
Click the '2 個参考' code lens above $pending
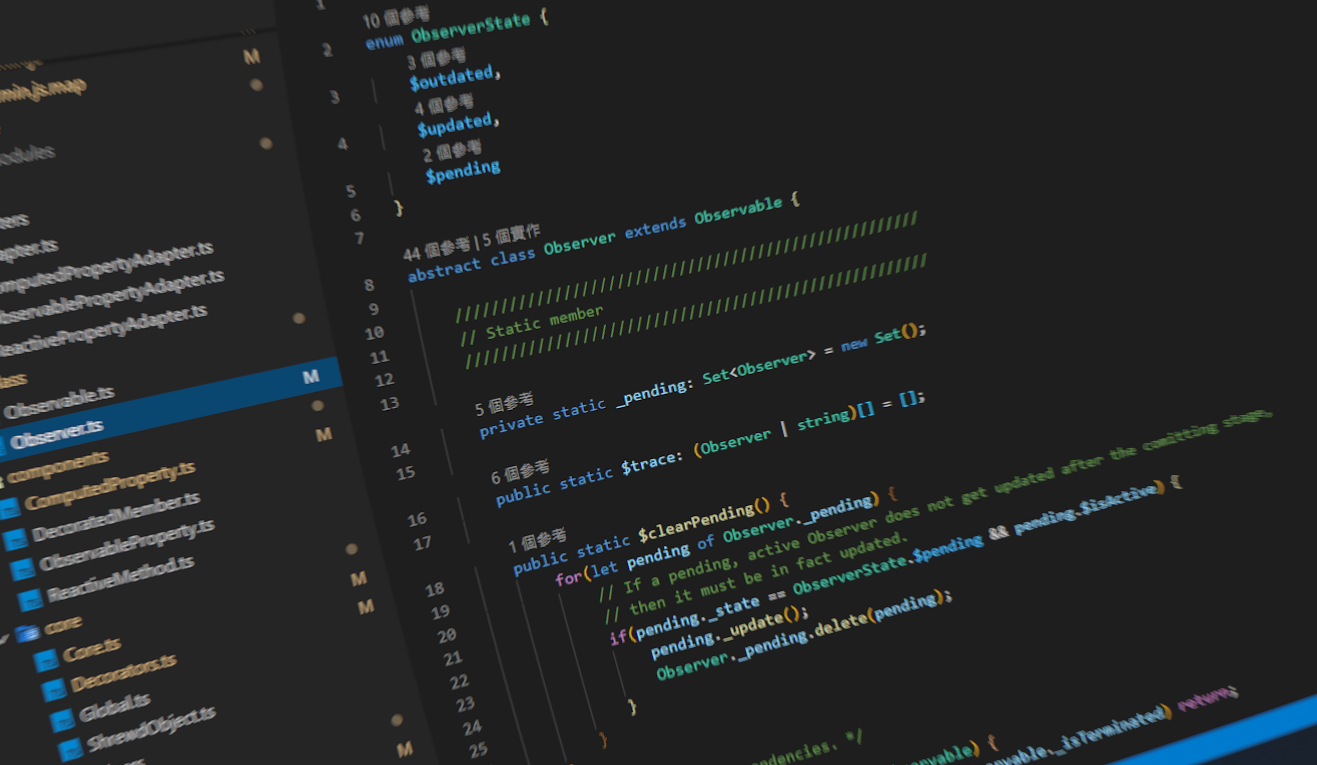(453, 152)
